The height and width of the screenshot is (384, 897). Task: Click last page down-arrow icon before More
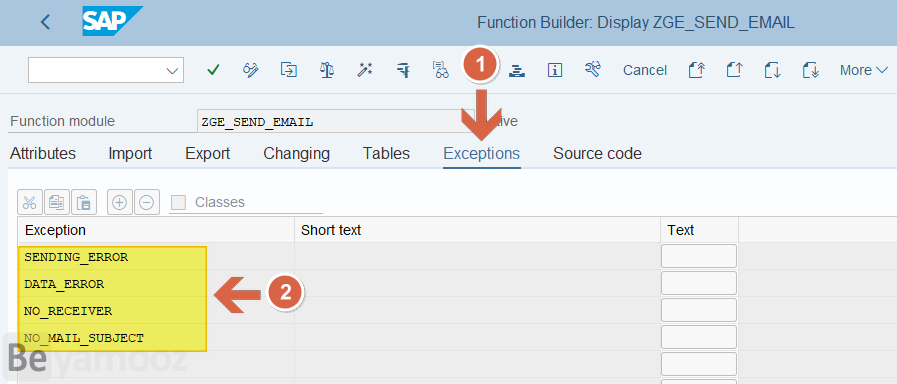click(x=811, y=70)
